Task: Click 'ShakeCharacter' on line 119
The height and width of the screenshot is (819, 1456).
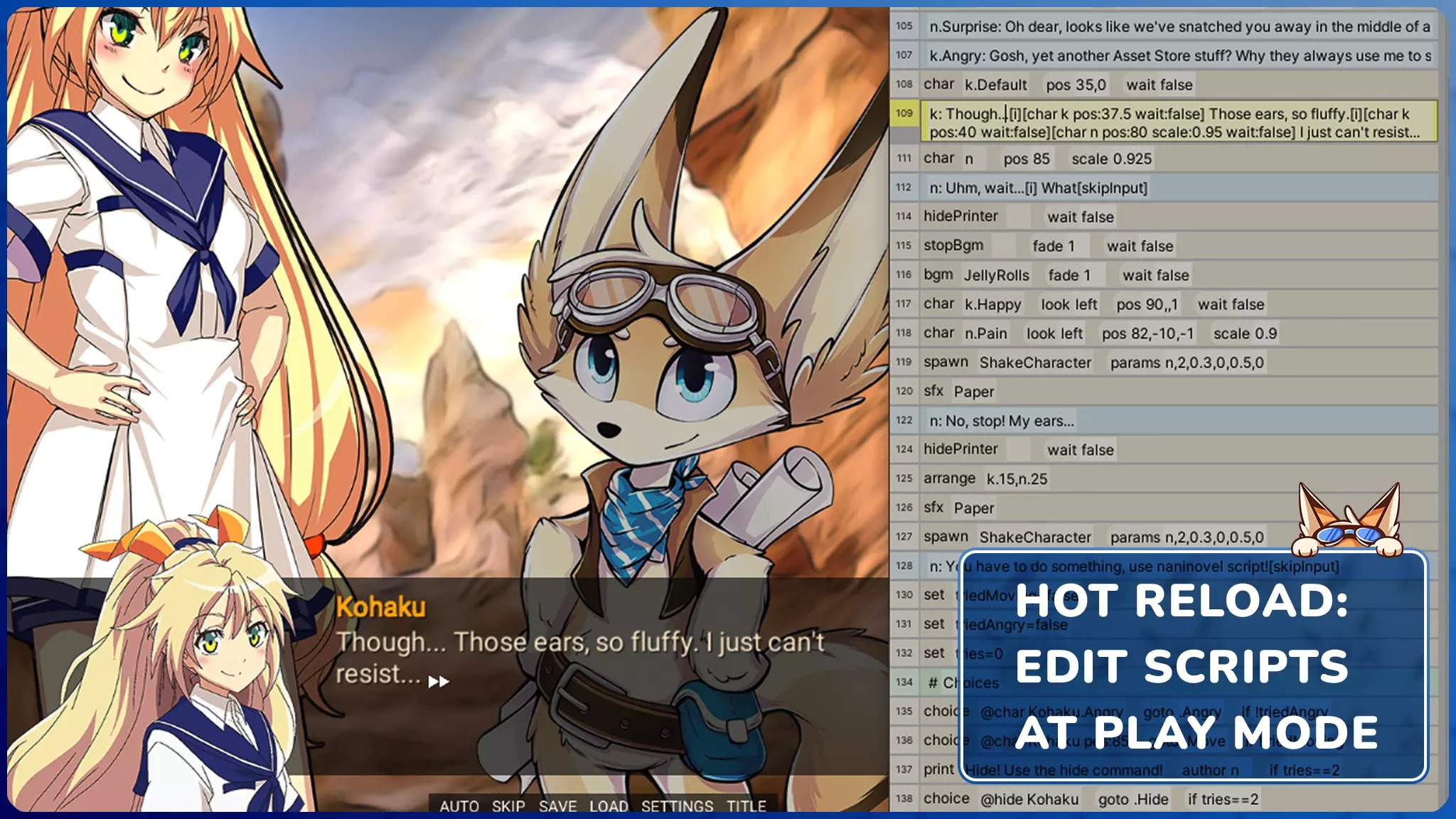Action: pos(1034,363)
